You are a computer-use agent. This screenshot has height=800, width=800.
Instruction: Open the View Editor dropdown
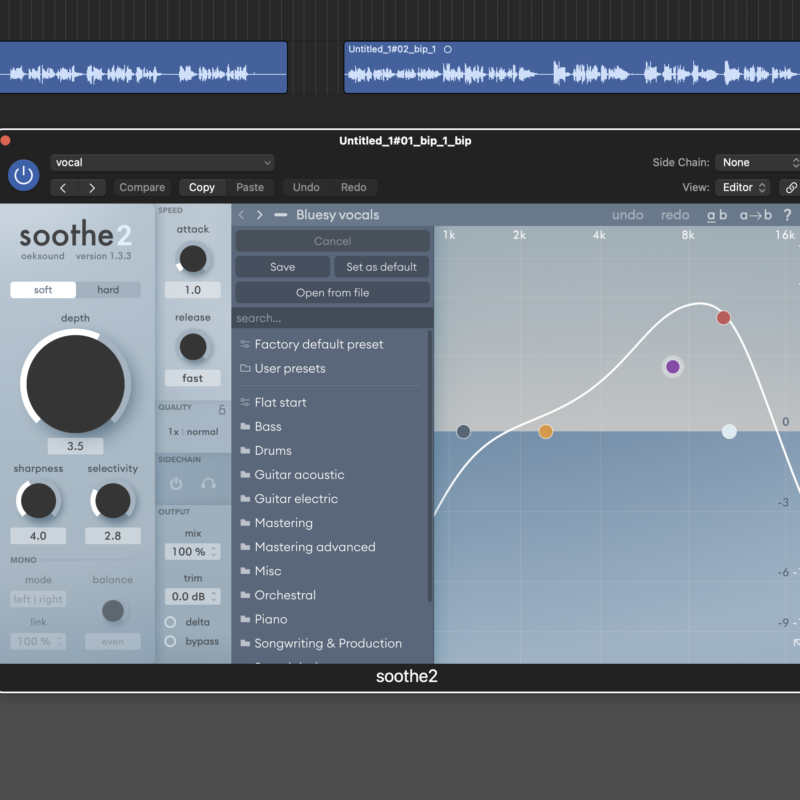click(x=742, y=187)
